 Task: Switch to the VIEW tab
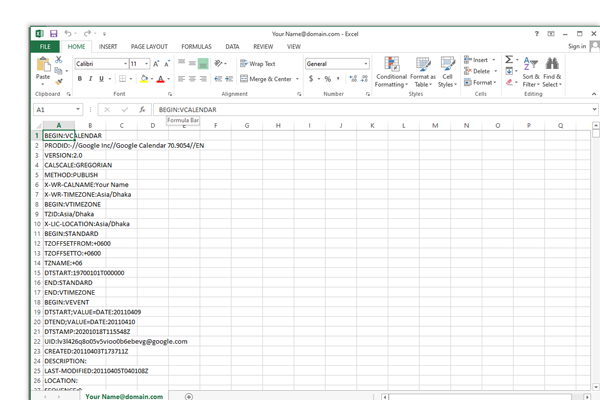click(x=294, y=47)
